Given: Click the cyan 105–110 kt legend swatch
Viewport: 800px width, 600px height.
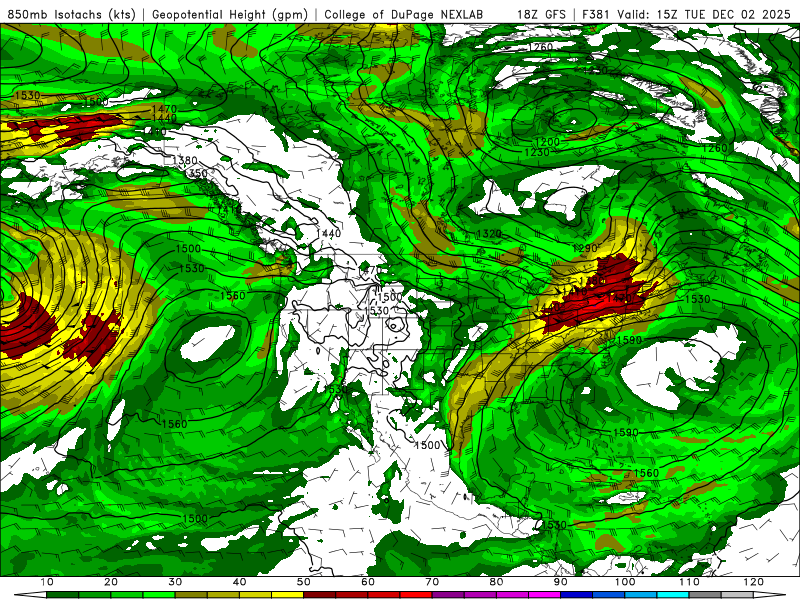Looking at the screenshot, I should click(x=673, y=595).
